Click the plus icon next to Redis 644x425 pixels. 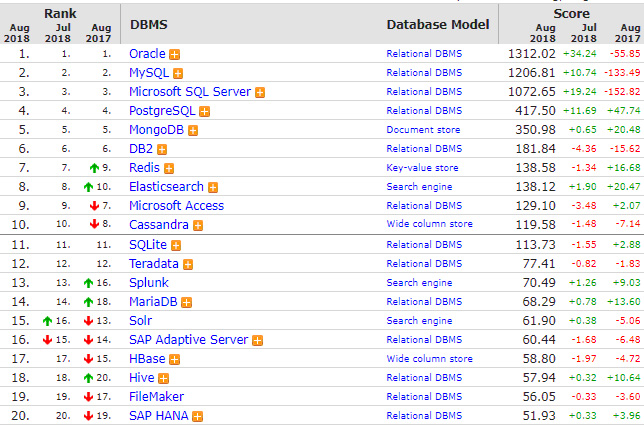click(169, 168)
